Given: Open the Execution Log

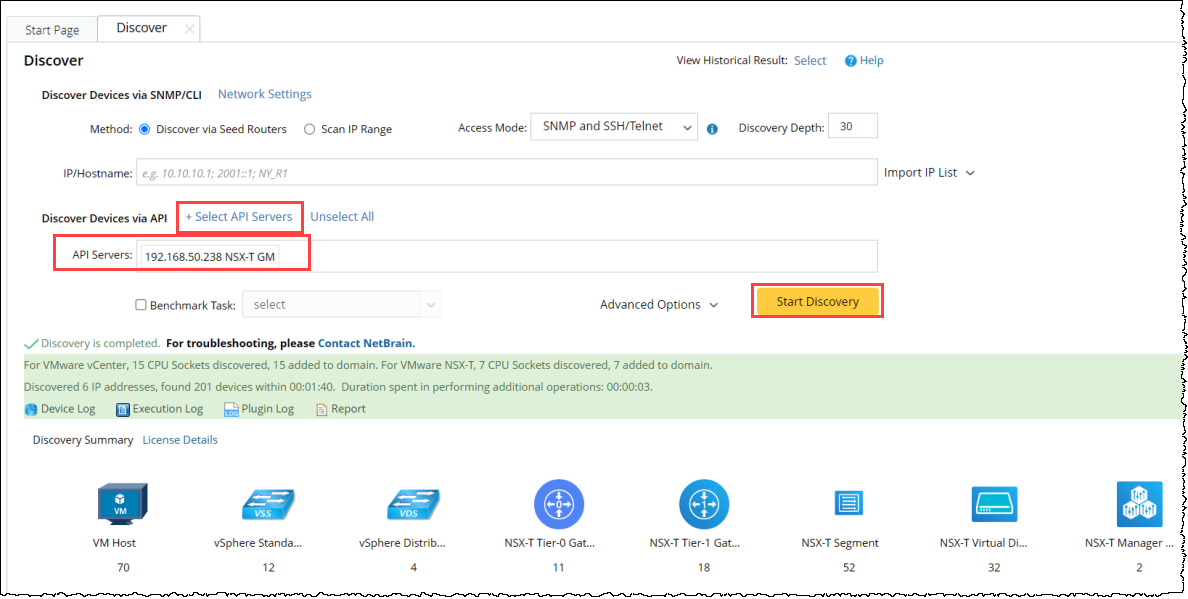Looking at the screenshot, I should point(160,409).
